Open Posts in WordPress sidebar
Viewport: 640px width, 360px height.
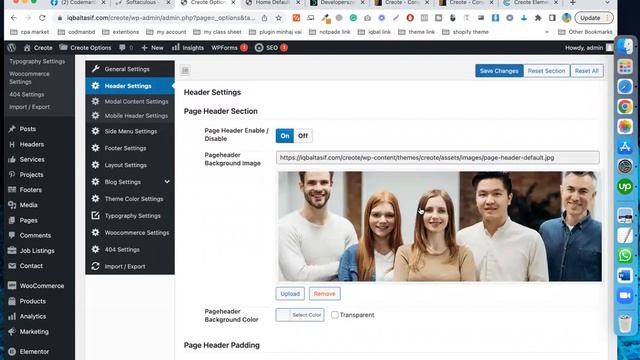coord(27,129)
